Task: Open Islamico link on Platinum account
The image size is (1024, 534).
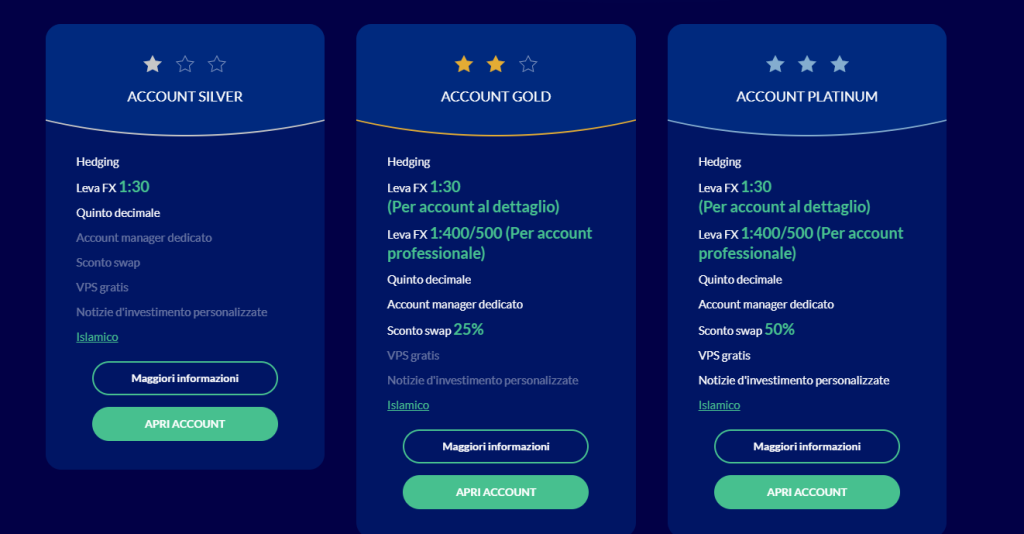Action: click(x=719, y=405)
